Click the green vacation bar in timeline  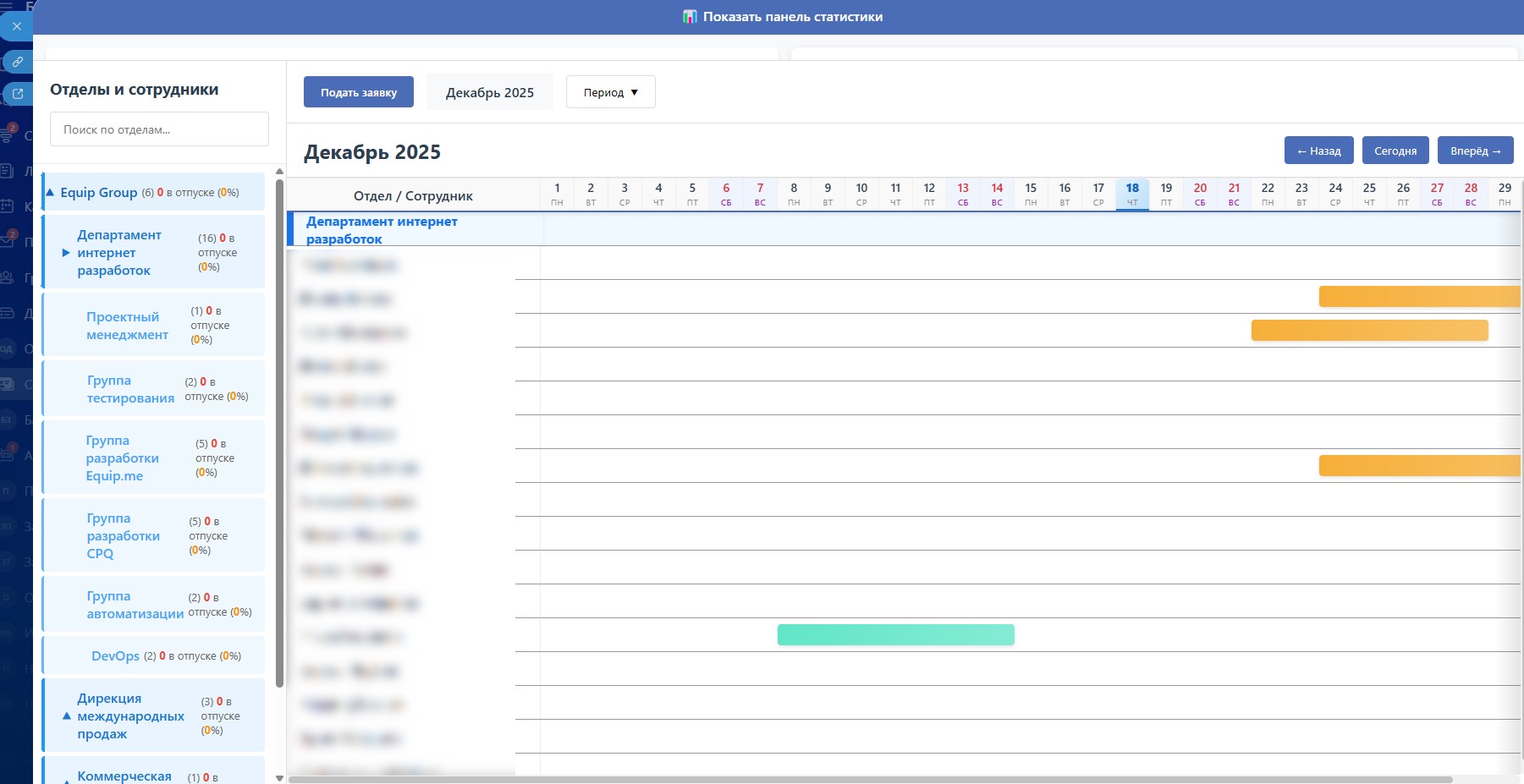tap(895, 635)
